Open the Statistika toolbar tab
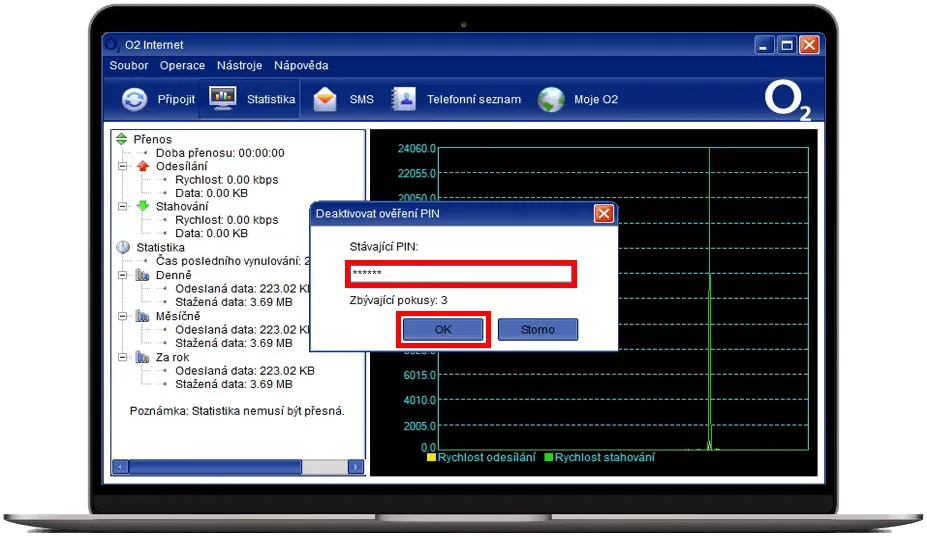Screen dimensions: 927x537 pyautogui.click(x=222, y=98)
